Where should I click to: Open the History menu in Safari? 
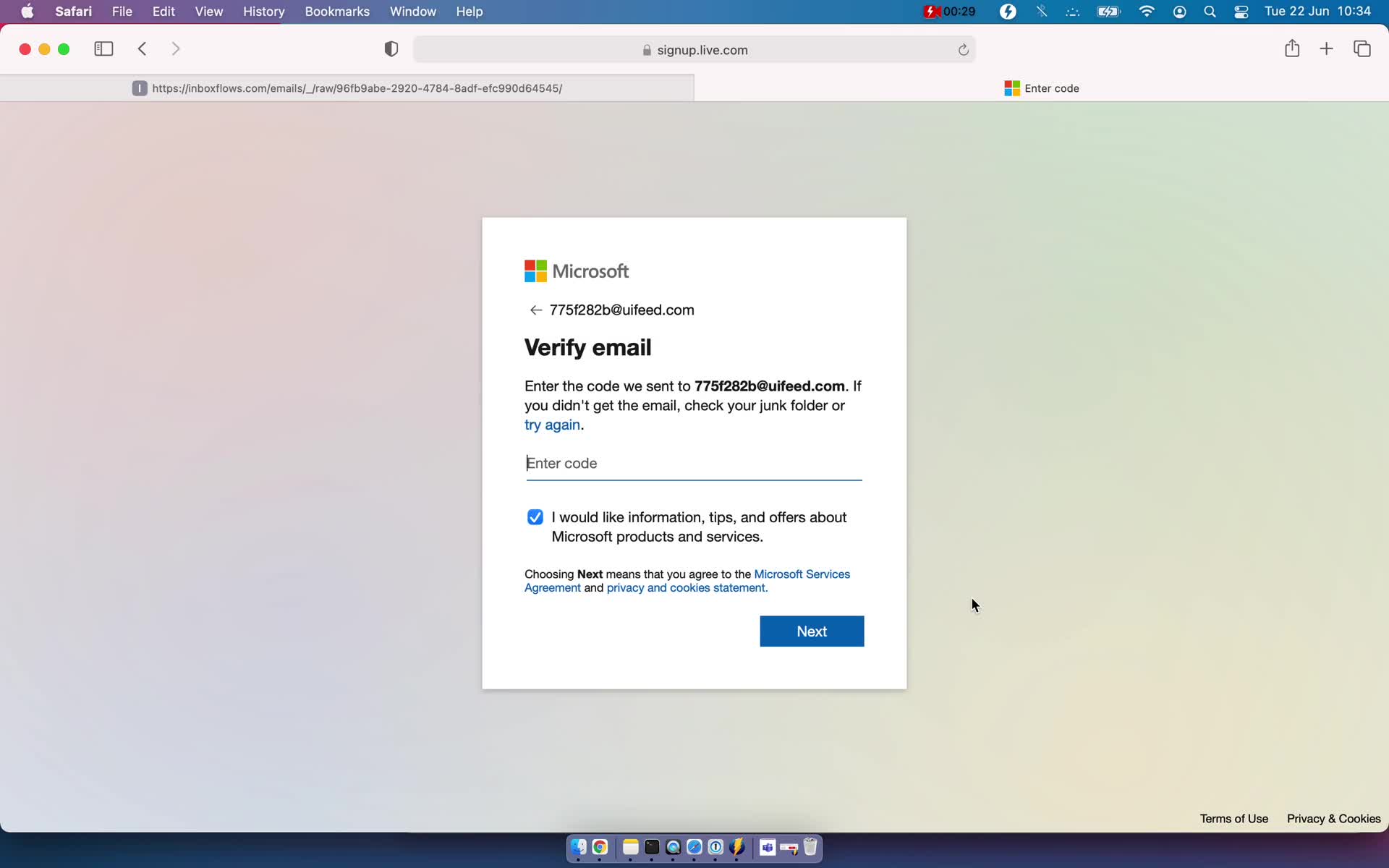pos(264,11)
